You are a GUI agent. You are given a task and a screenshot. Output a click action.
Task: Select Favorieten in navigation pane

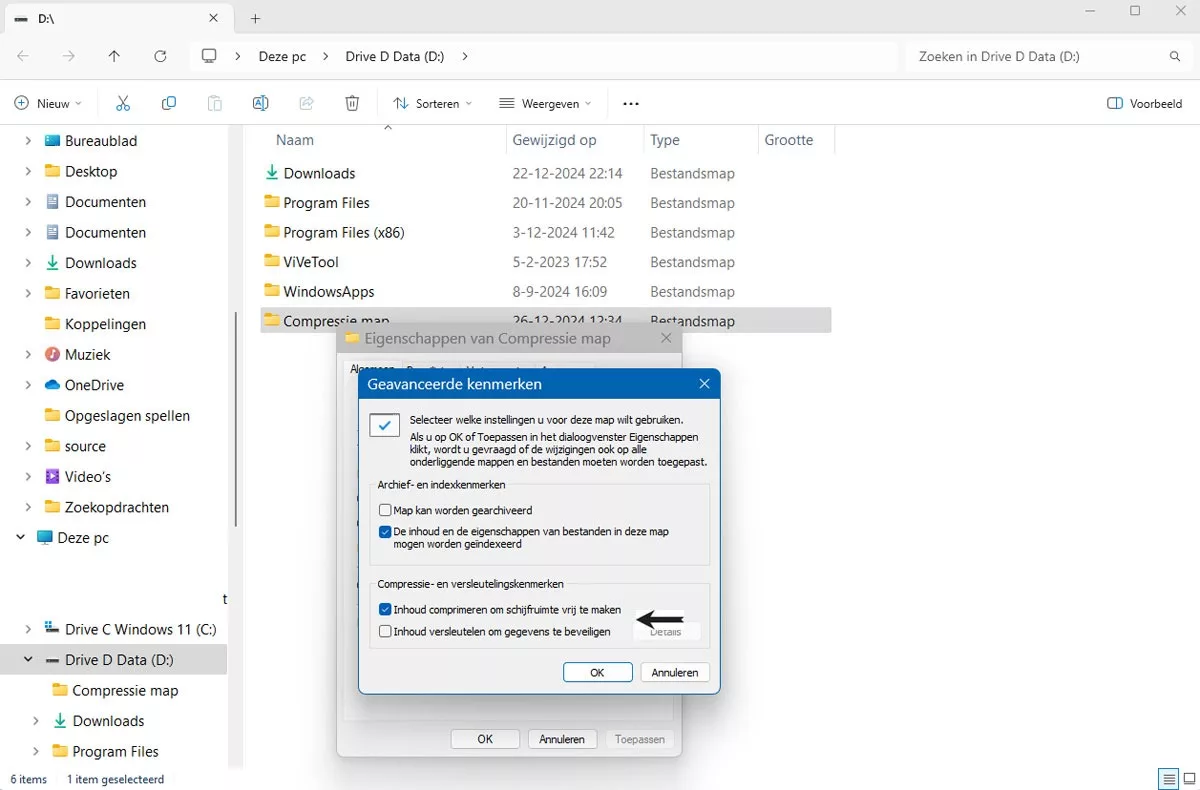pyautogui.click(x=97, y=293)
